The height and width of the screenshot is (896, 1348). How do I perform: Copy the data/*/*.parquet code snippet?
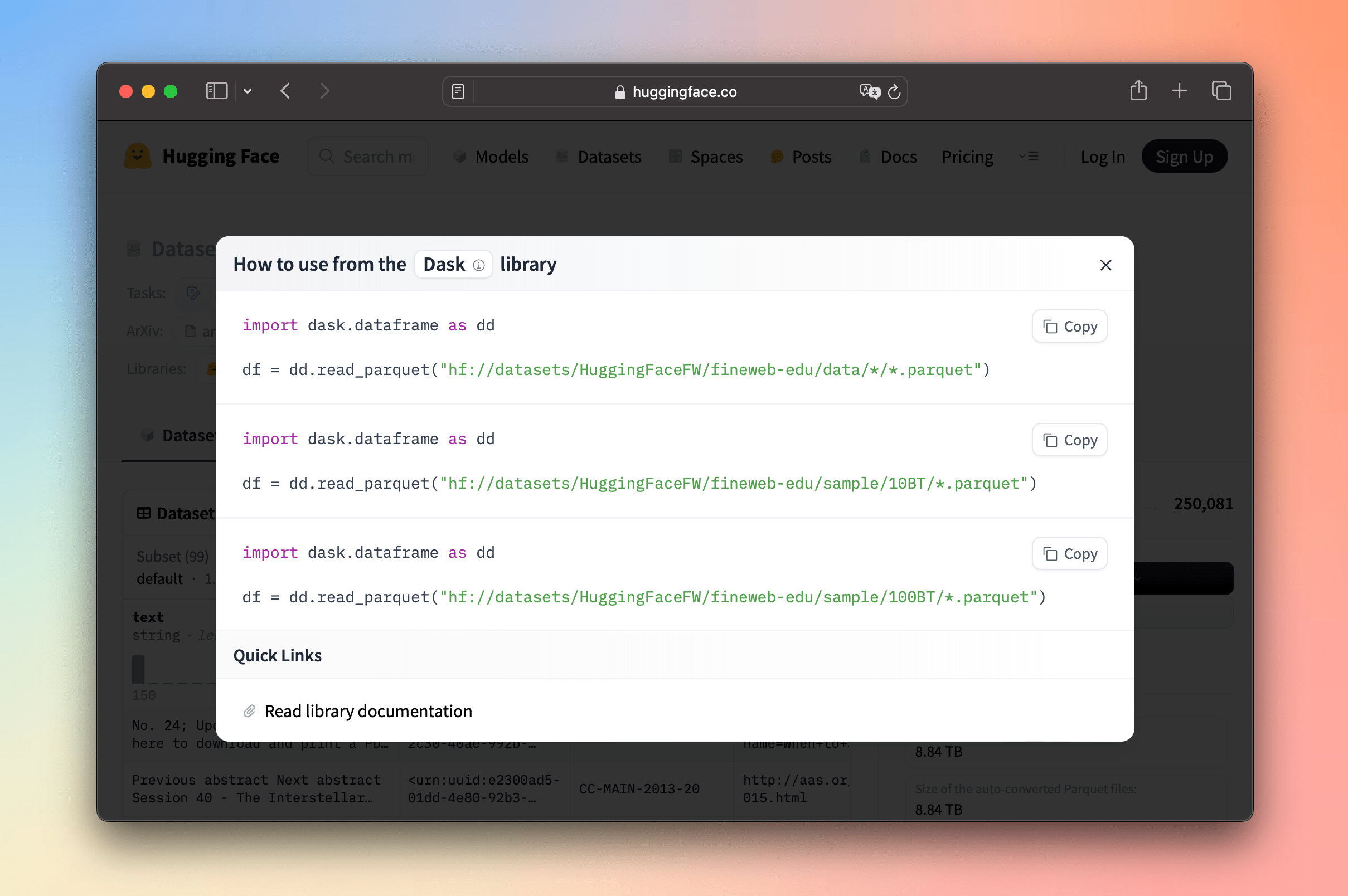(x=1069, y=327)
